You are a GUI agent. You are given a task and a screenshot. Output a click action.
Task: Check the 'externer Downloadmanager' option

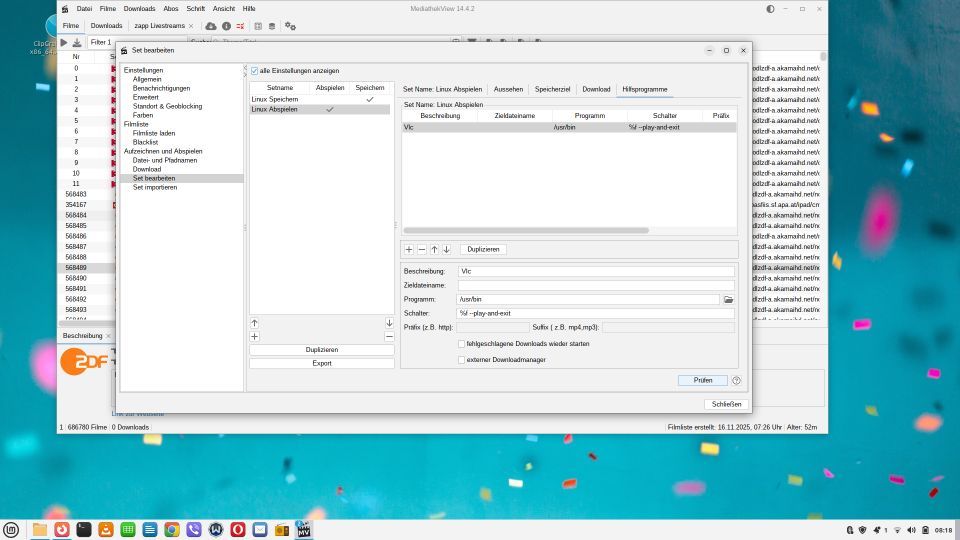click(461, 359)
